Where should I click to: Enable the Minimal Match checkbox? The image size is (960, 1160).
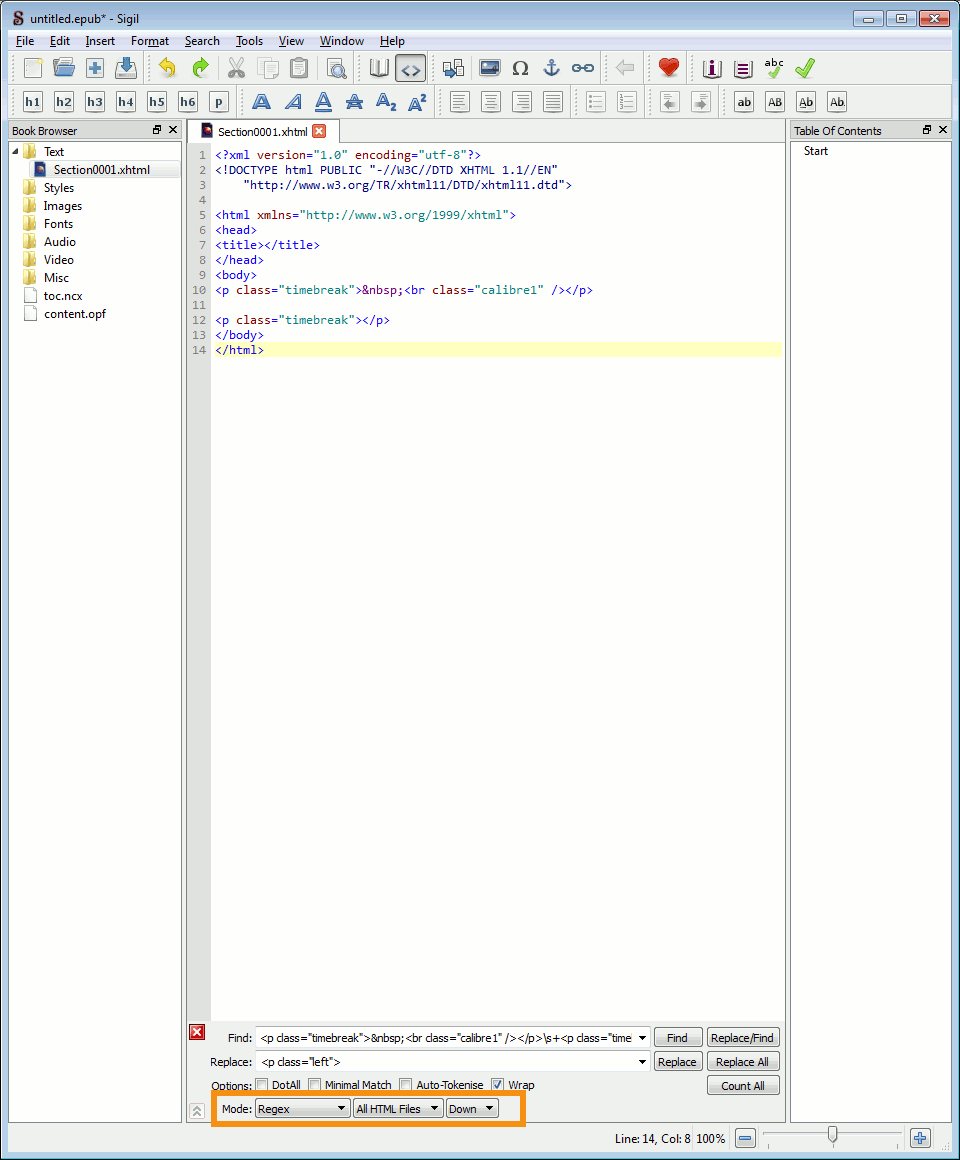click(314, 1085)
